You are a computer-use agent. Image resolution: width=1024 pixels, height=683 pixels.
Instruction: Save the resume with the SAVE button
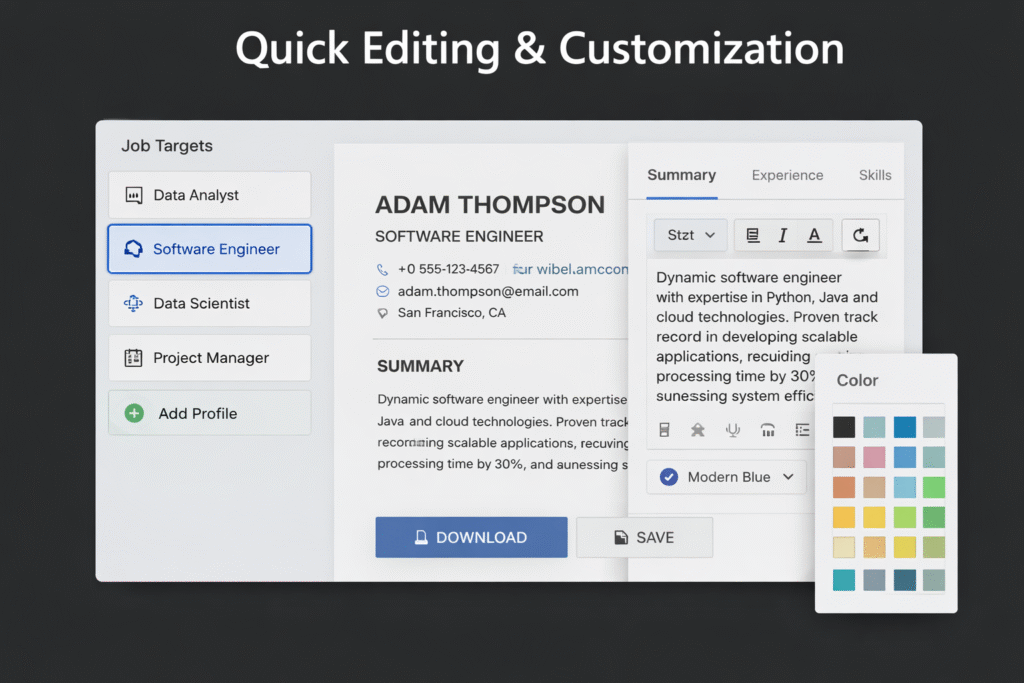pos(644,537)
